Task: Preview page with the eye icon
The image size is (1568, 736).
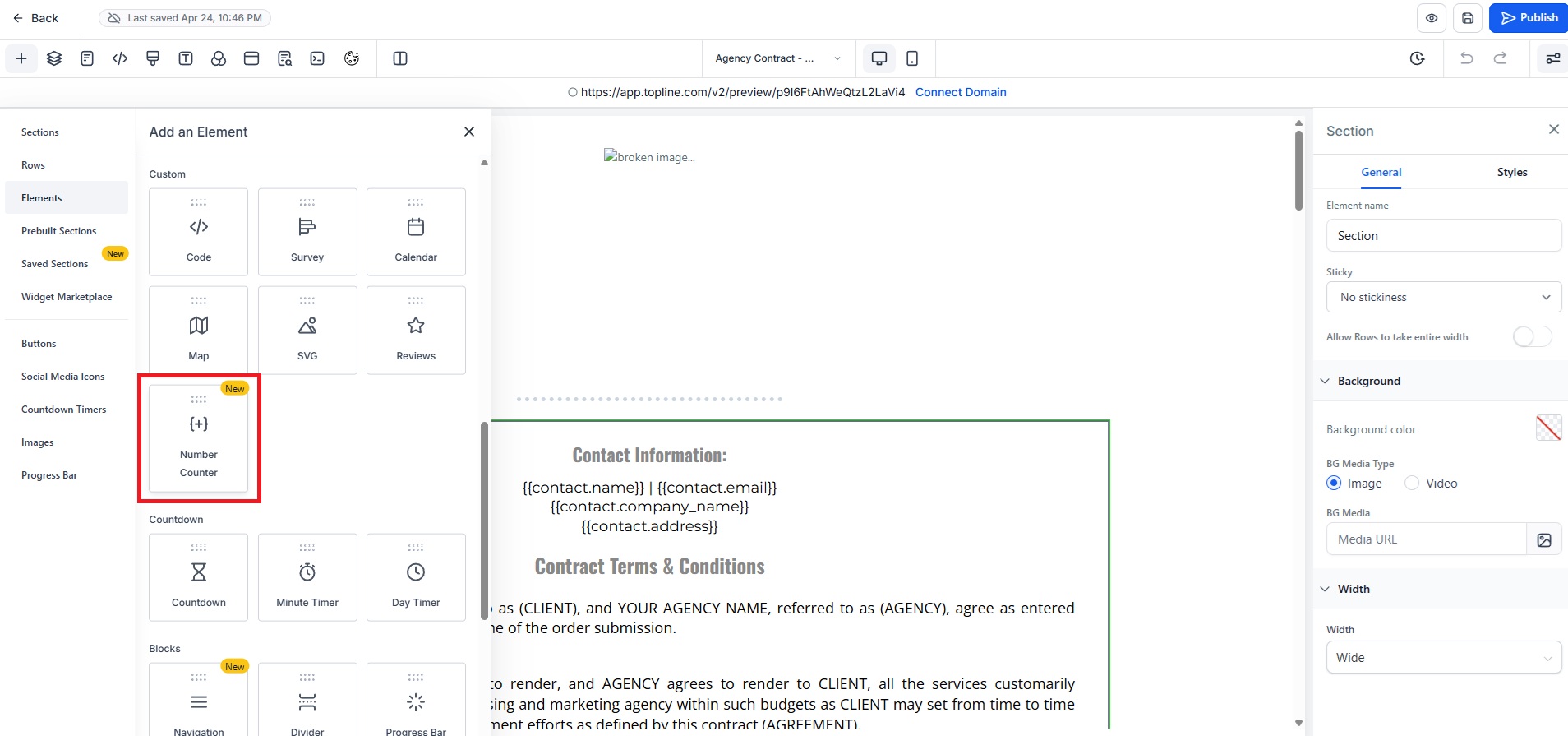Action: 1432,18
